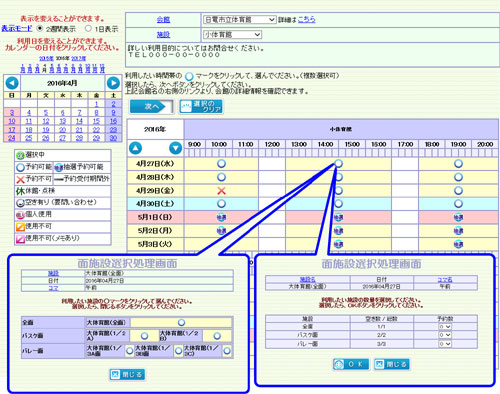Select 5月2日 evening lottery slot
This screenshot has width=500, height=394.
pyautogui.click(x=458, y=231)
